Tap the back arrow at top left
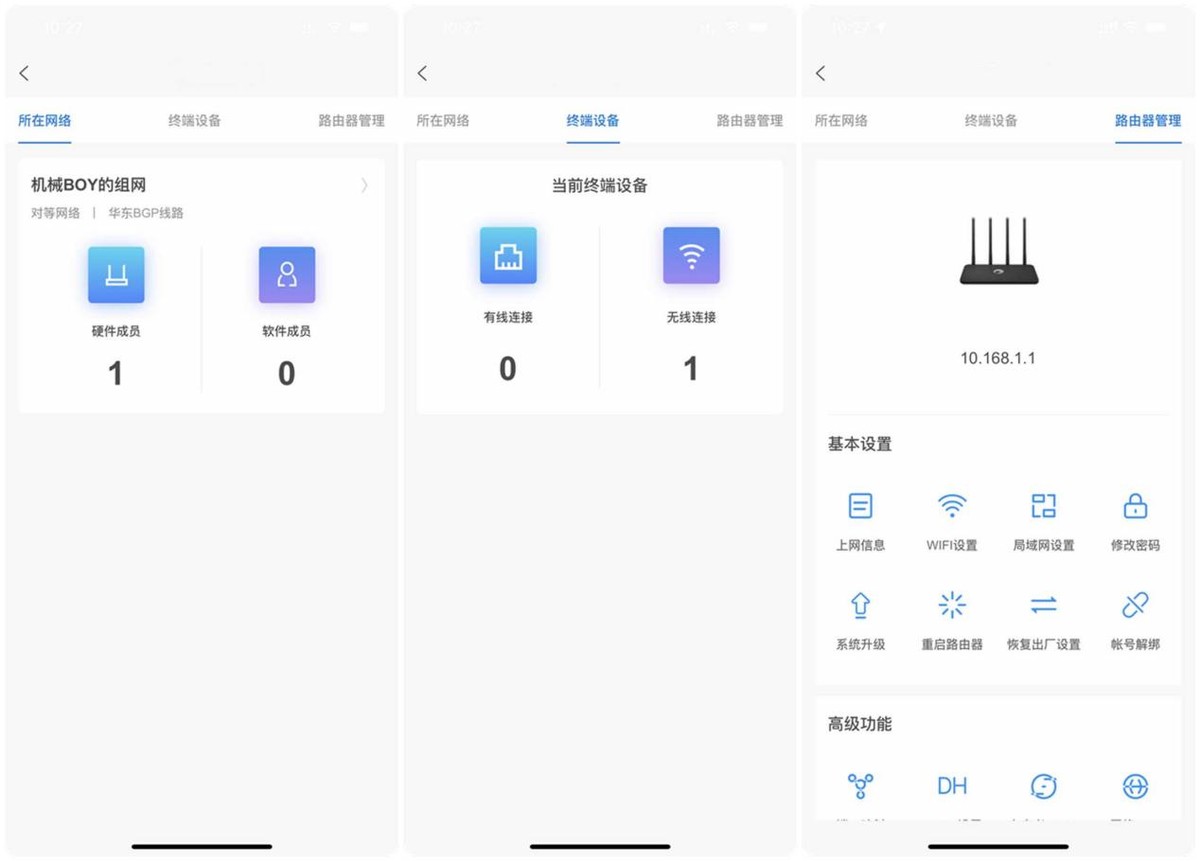 [23, 72]
